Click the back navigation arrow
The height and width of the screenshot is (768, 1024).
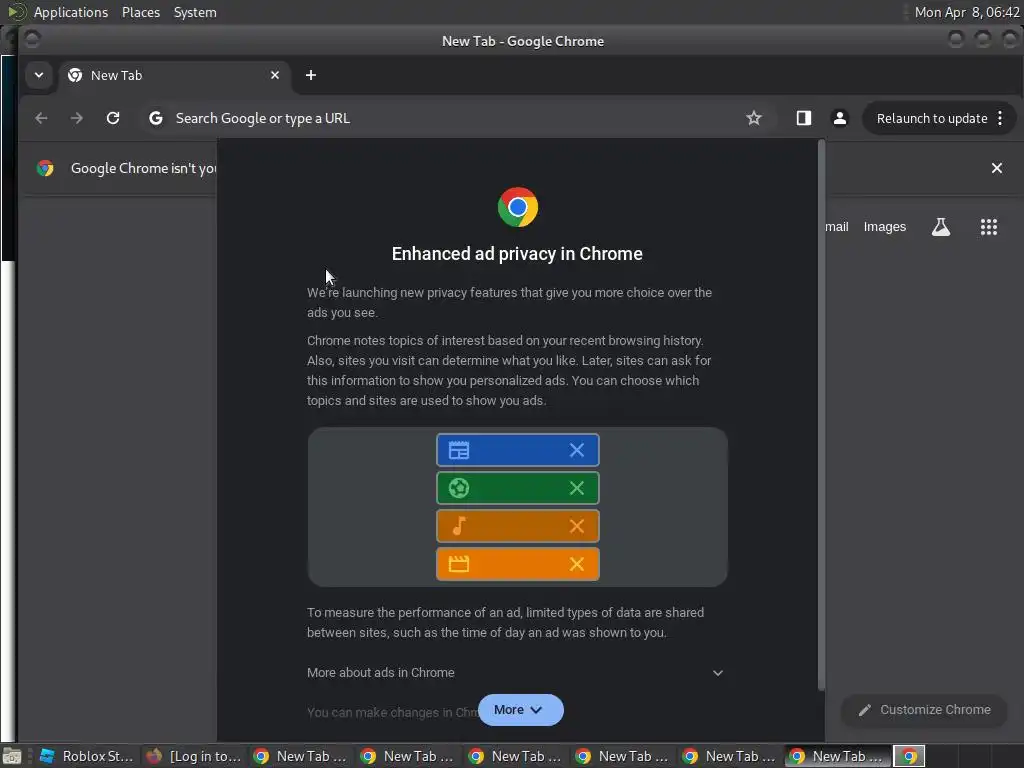(x=41, y=118)
